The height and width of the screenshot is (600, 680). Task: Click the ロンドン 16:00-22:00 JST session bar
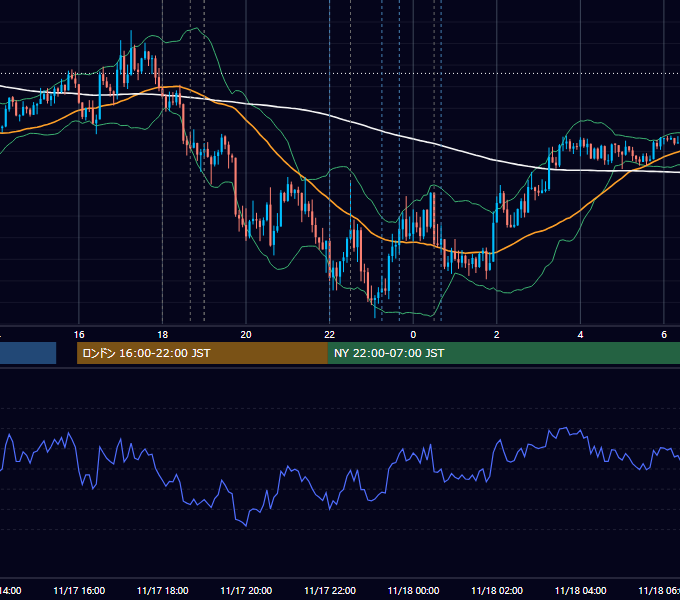pyautogui.click(x=202, y=353)
